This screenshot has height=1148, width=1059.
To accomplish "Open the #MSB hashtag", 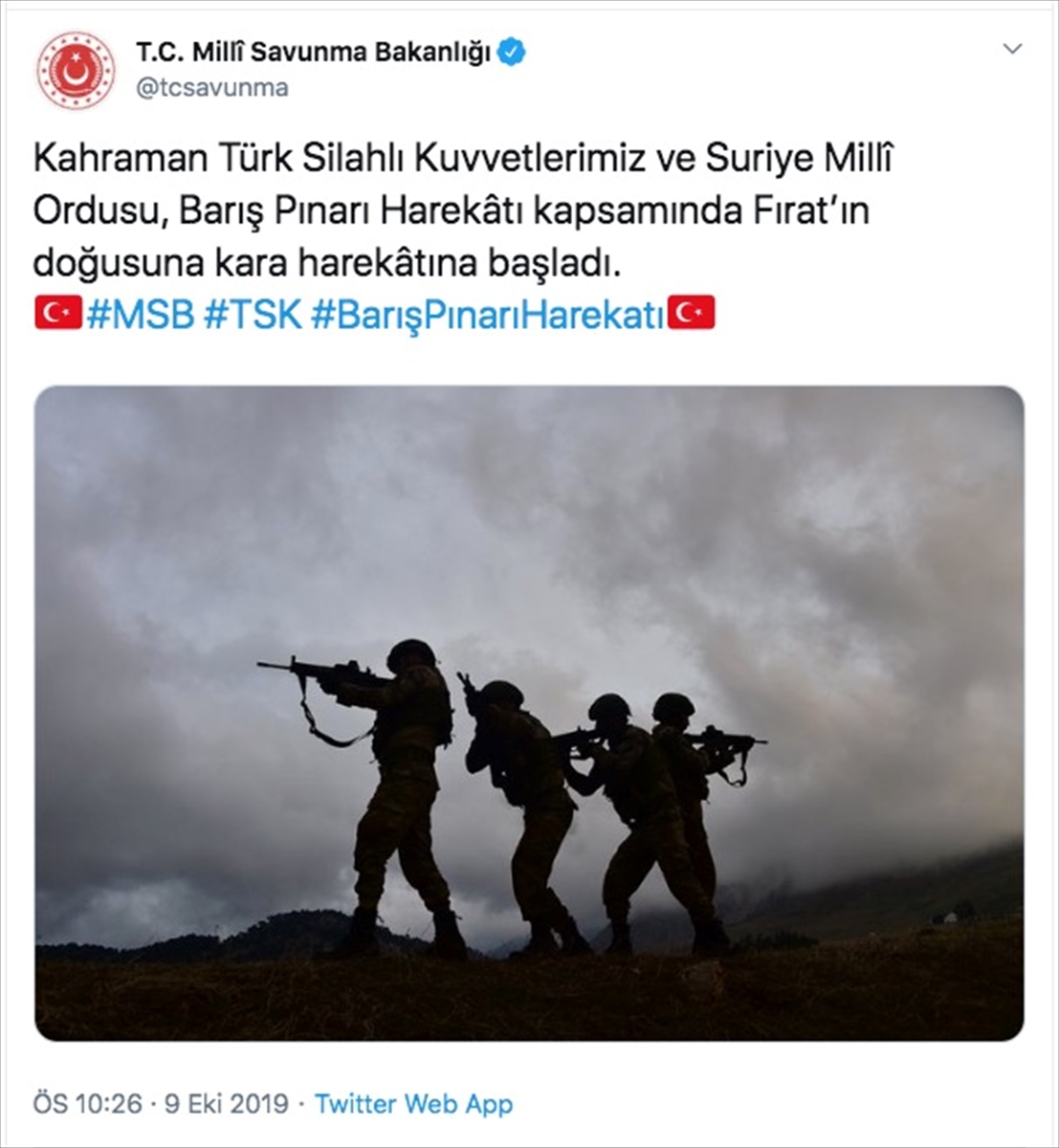I will coord(140,315).
